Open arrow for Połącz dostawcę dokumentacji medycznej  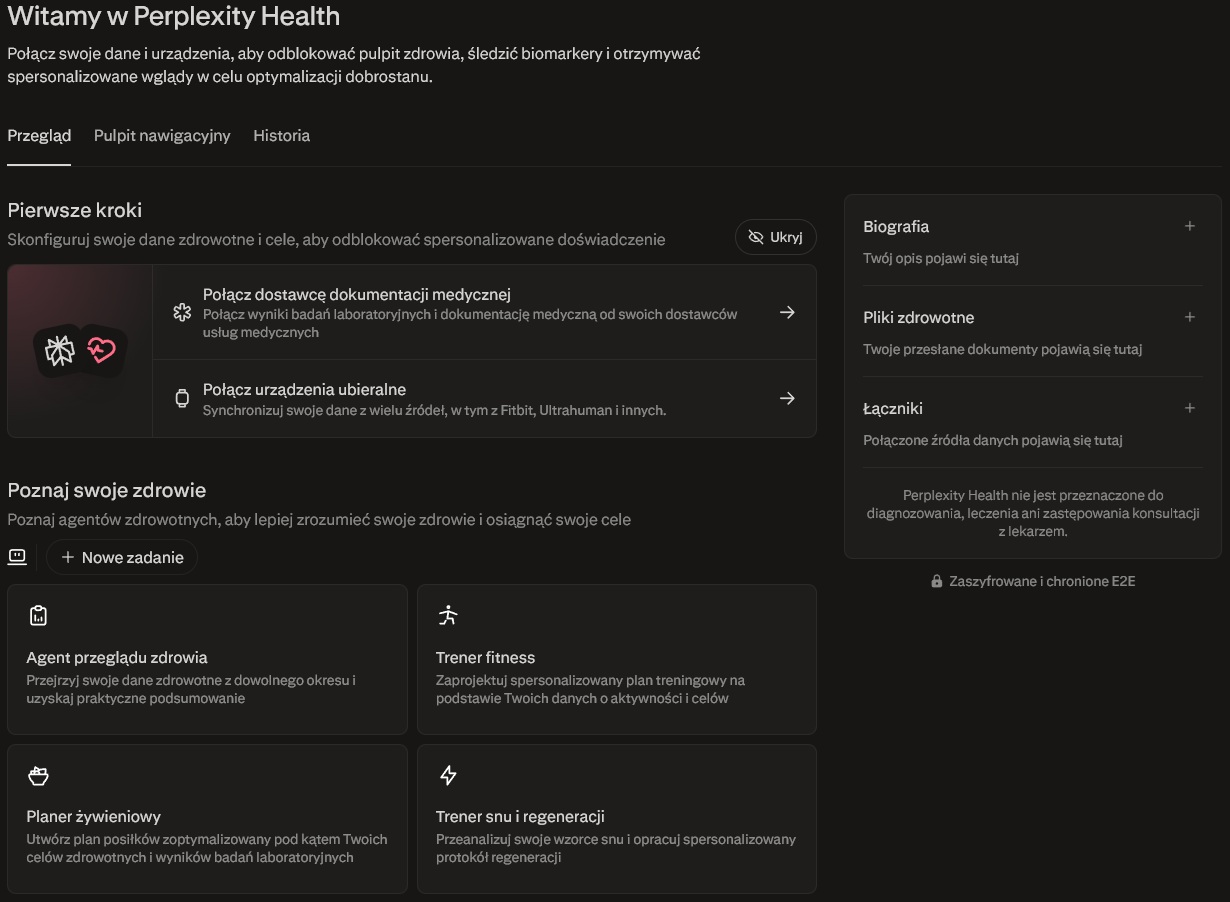pyautogui.click(x=787, y=312)
